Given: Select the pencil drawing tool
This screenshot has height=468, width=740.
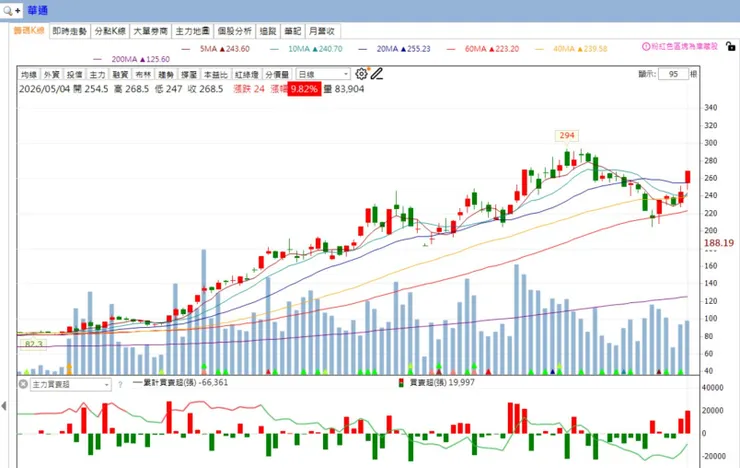Looking at the screenshot, I should [377, 74].
